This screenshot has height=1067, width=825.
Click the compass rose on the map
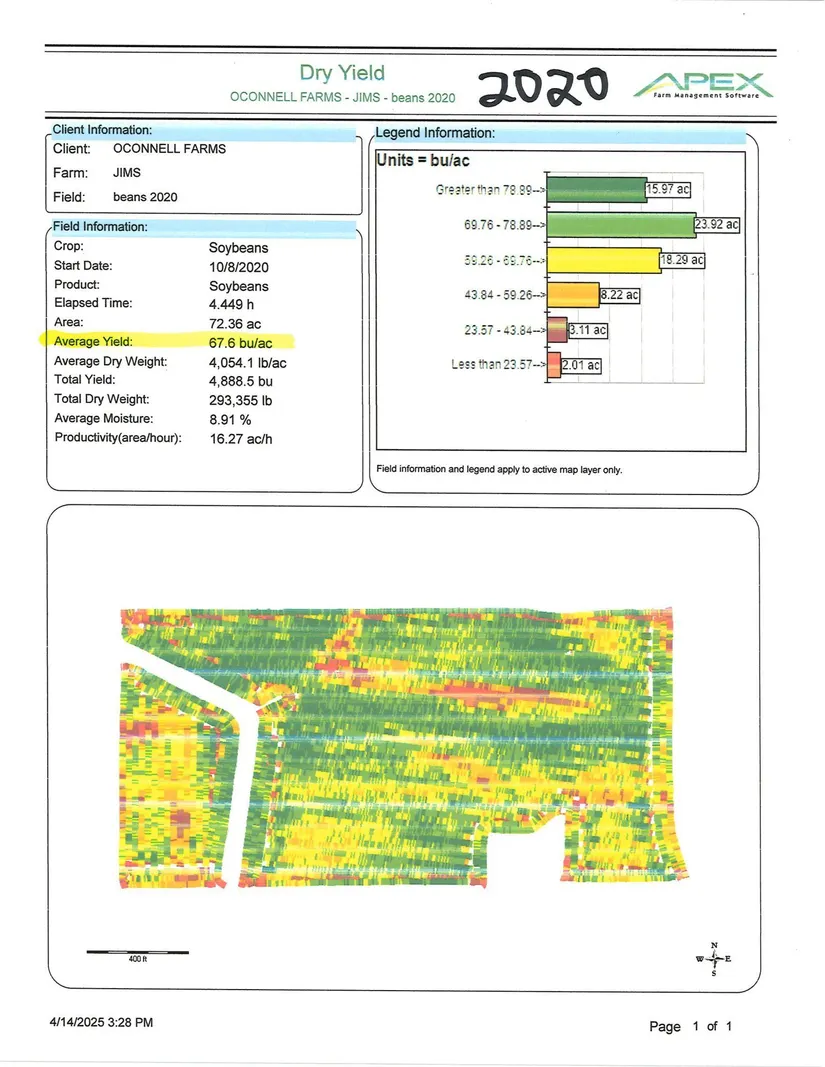click(x=713, y=959)
